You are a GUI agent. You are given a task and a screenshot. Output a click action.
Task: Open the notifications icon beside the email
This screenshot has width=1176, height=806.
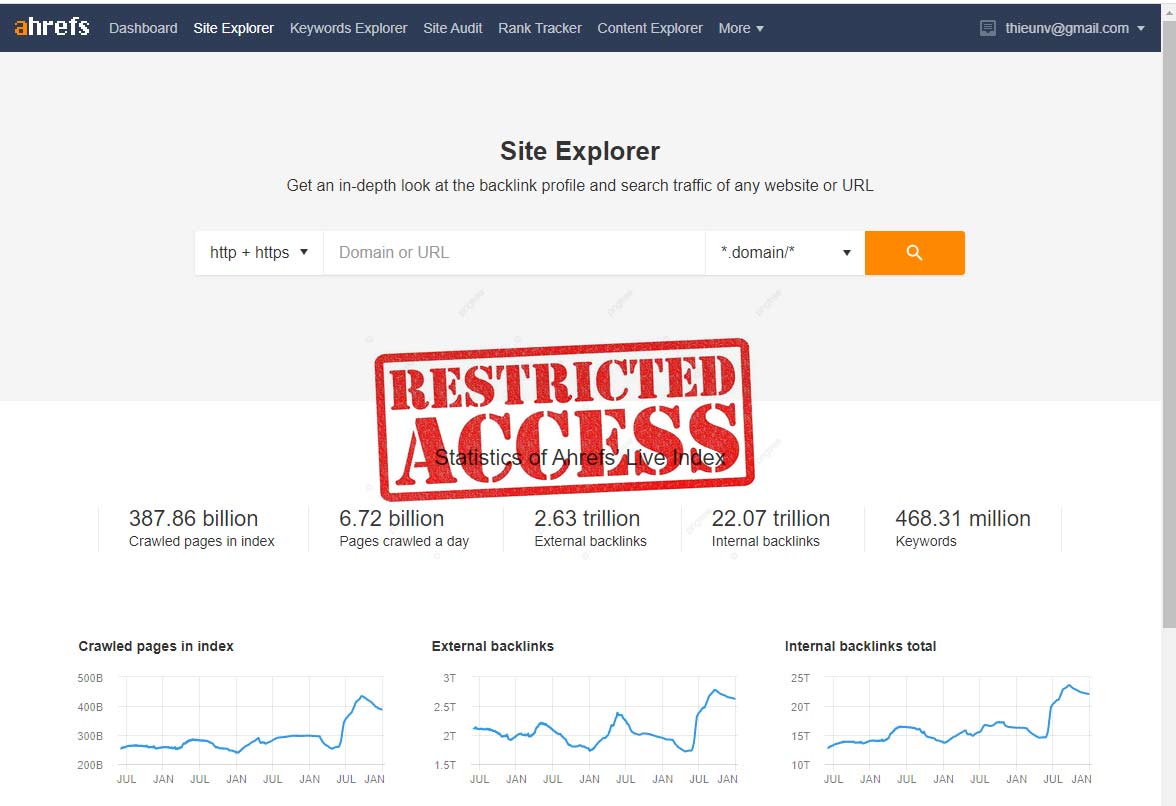988,28
